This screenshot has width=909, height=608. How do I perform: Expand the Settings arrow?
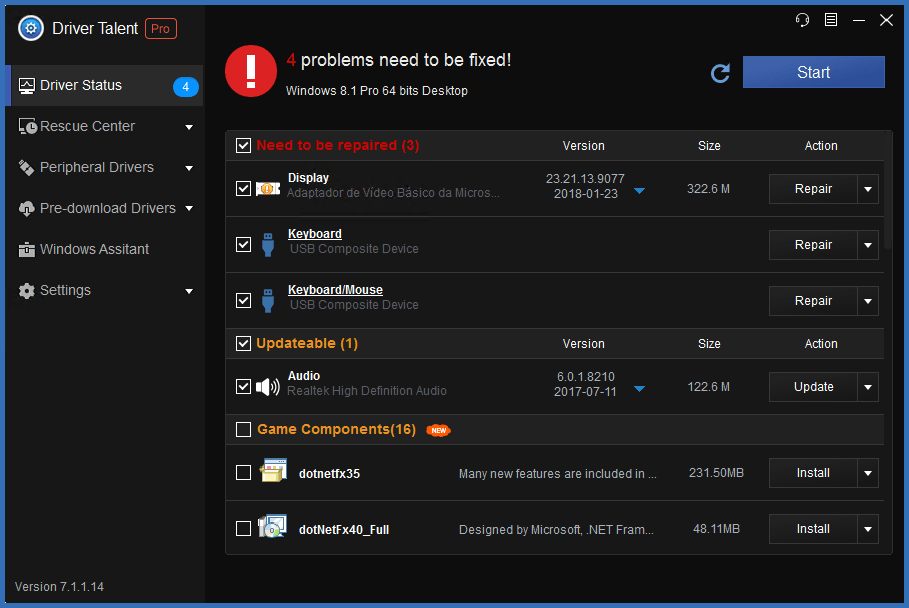click(x=189, y=291)
